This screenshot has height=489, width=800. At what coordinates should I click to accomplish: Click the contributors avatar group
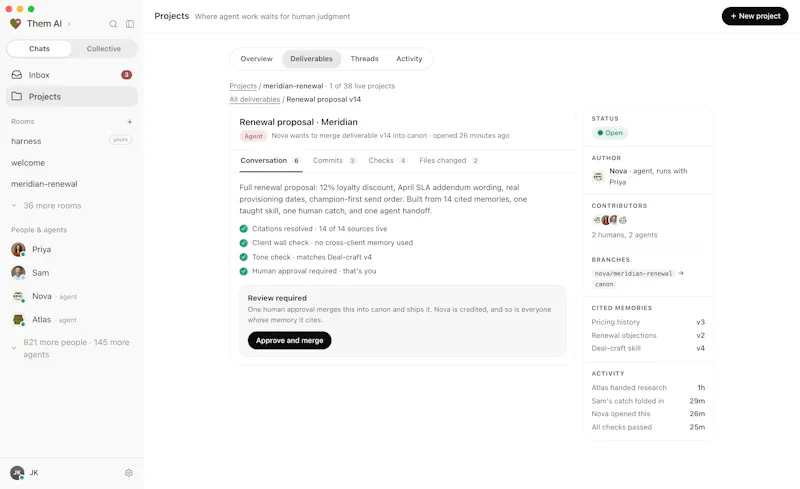(x=610, y=220)
